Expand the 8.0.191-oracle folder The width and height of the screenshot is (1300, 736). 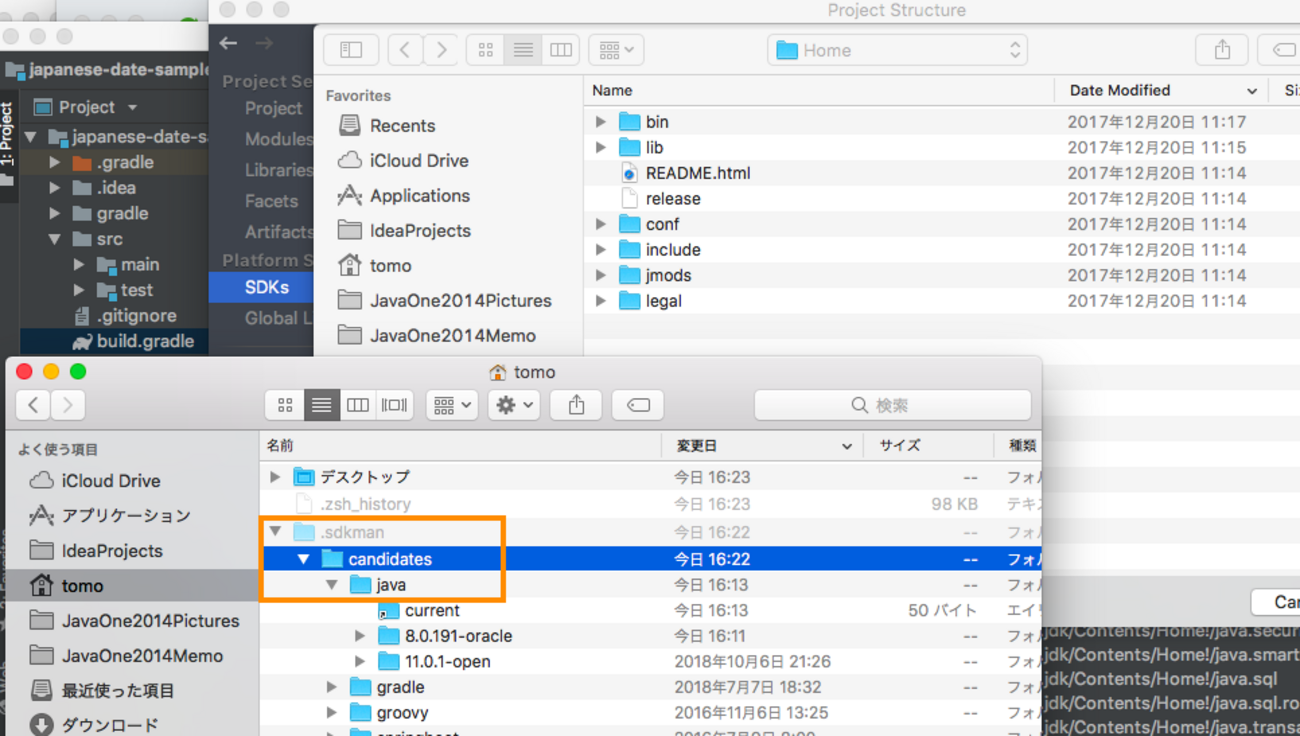point(360,636)
